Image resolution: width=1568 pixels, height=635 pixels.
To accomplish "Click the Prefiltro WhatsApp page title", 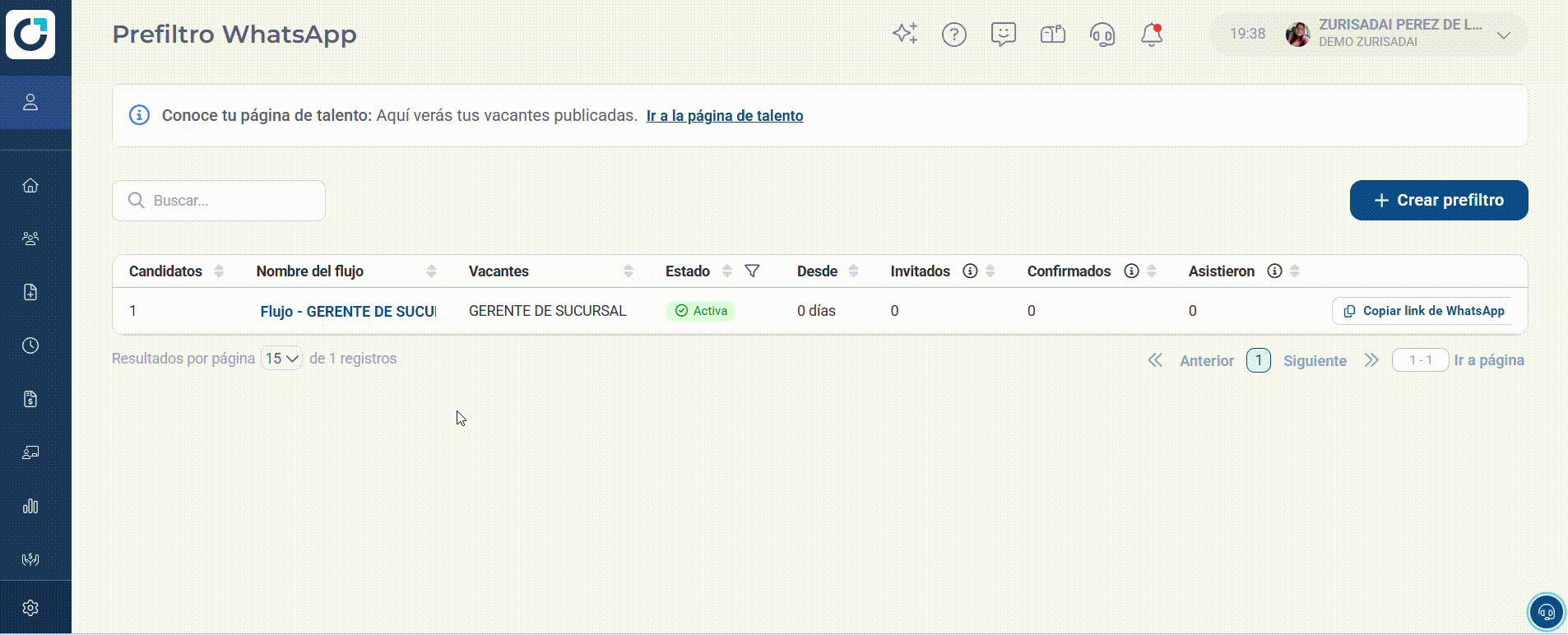I will pyautogui.click(x=234, y=35).
